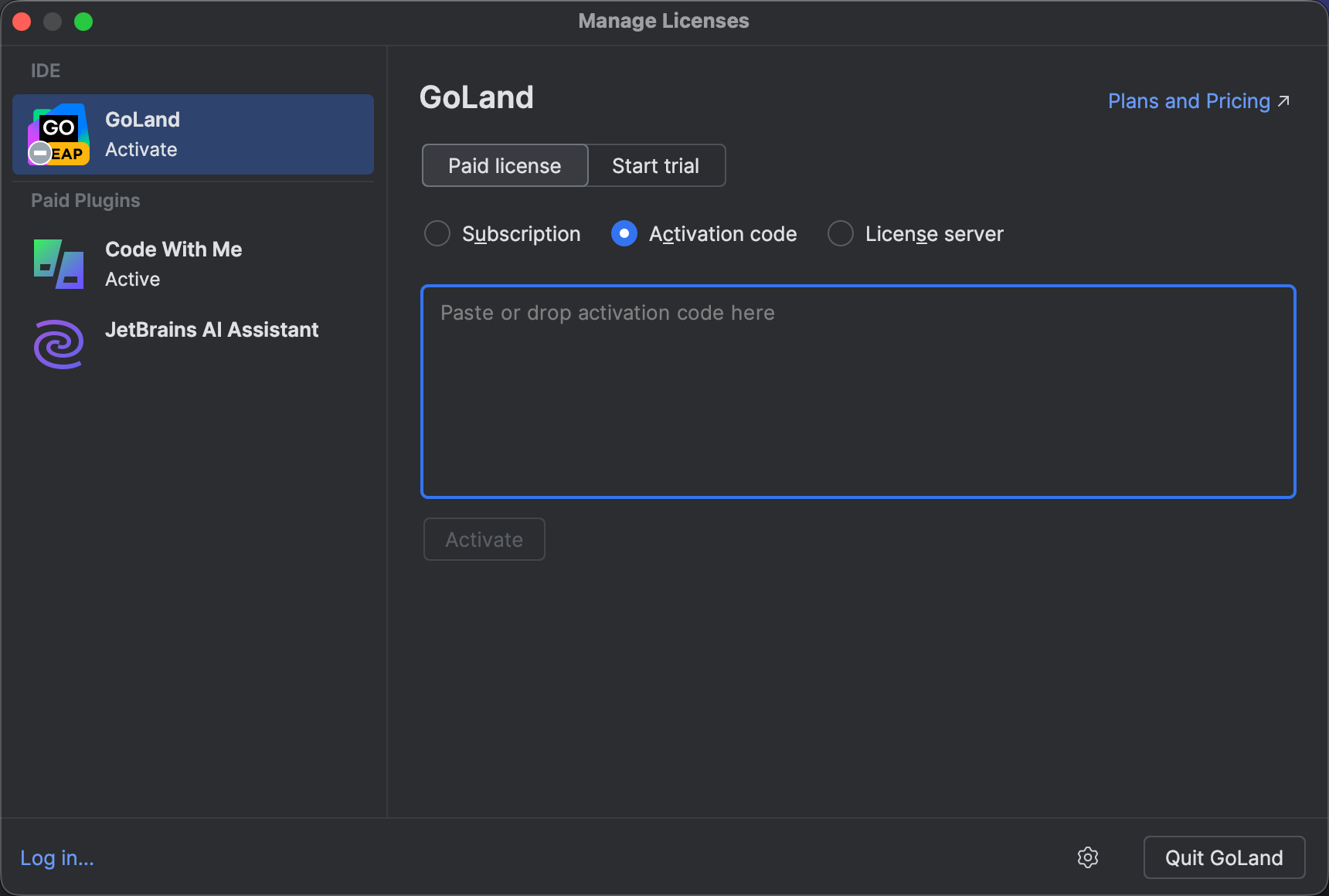The width and height of the screenshot is (1329, 896).
Task: Open the Plans and Pricing link
Action: click(x=1188, y=100)
